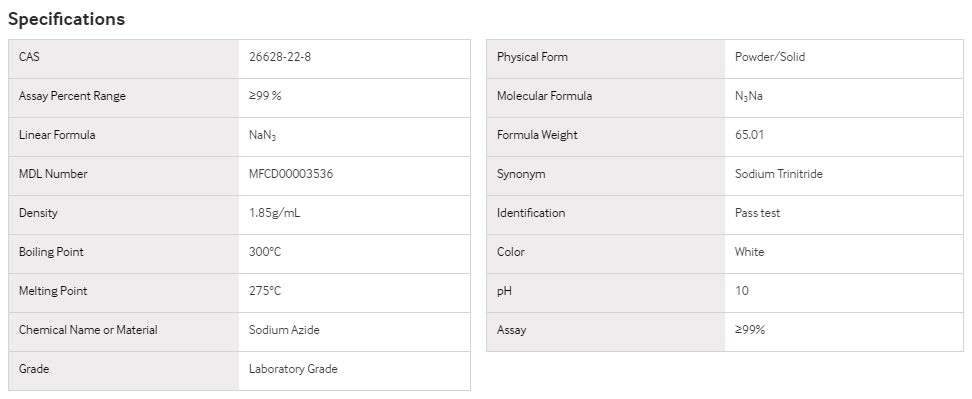Click the Melting Point value 275°C
Image resolution: width=972 pixels, height=399 pixels.
265,291
